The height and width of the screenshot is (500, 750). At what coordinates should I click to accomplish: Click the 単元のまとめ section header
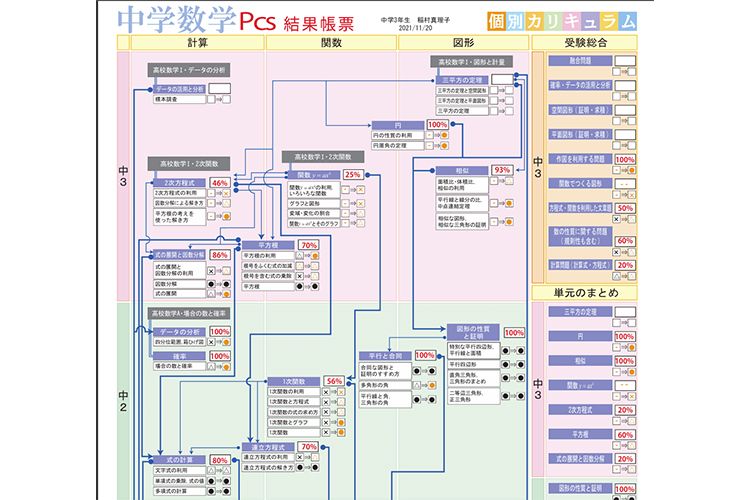tap(585, 293)
